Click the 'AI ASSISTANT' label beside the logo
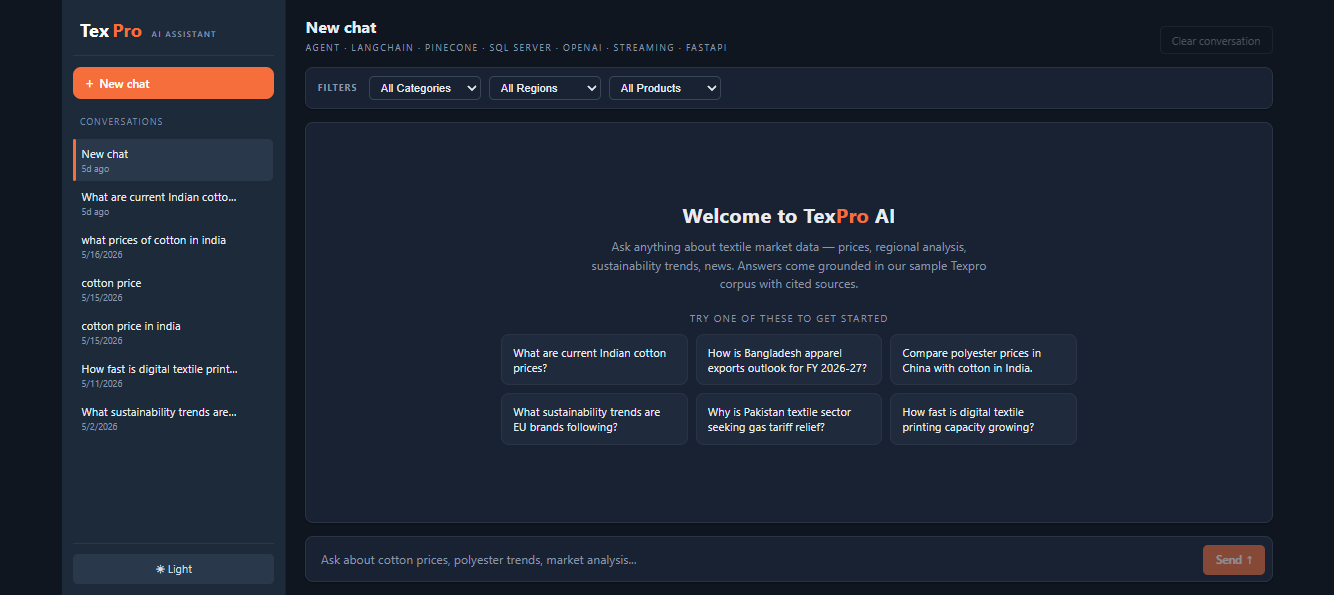 184,34
